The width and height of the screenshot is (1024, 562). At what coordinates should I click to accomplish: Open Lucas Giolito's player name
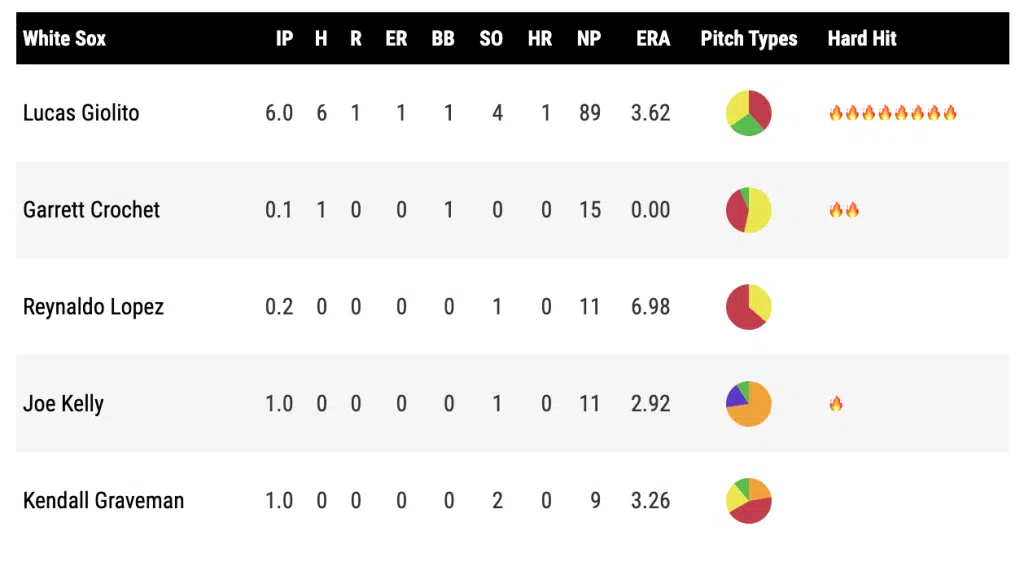(x=81, y=113)
